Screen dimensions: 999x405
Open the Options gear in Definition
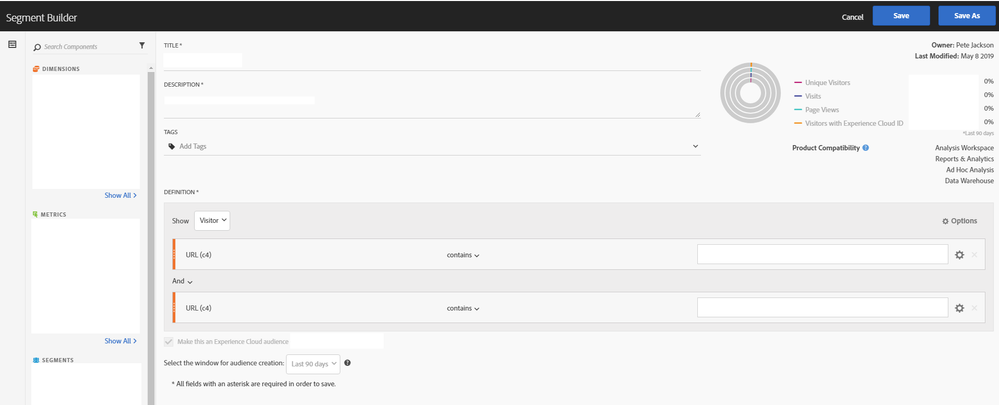(x=959, y=221)
